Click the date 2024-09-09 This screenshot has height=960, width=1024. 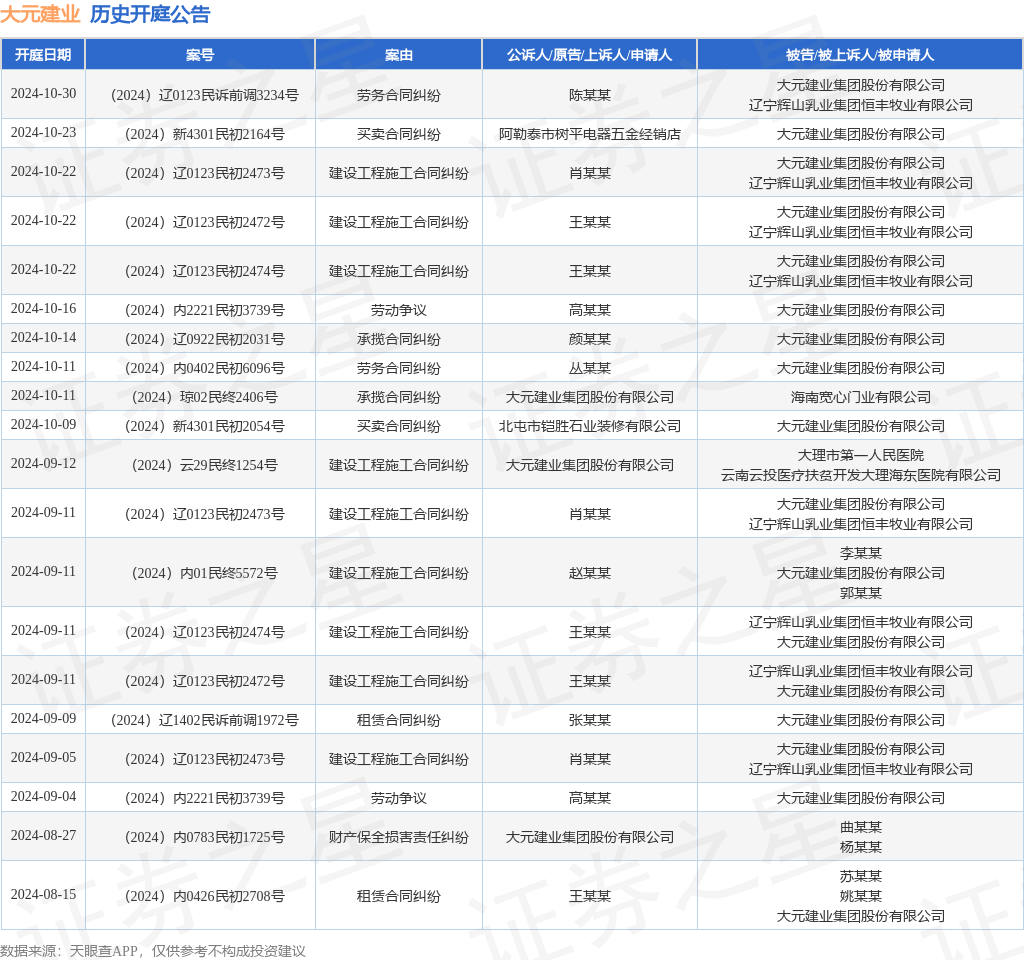pos(43,718)
